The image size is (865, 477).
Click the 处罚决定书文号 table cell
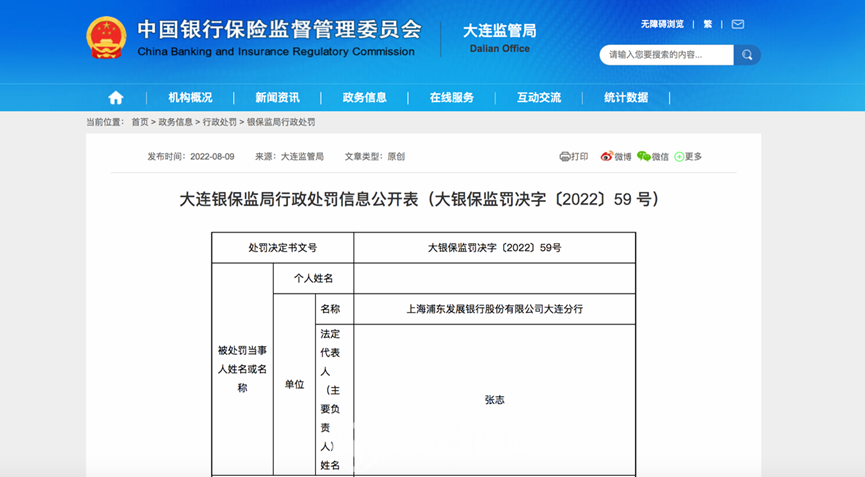click(x=282, y=248)
